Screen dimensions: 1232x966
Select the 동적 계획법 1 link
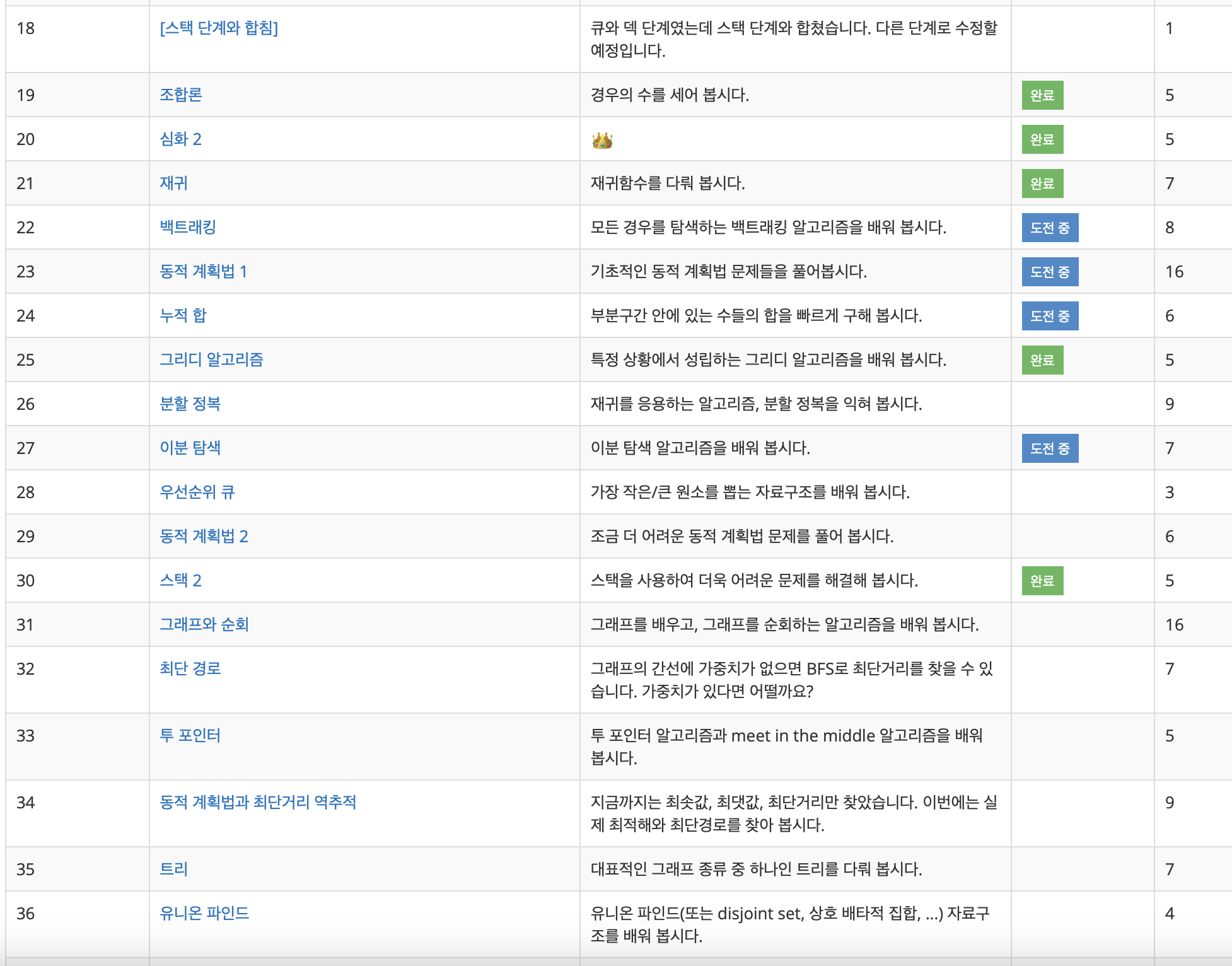203,271
